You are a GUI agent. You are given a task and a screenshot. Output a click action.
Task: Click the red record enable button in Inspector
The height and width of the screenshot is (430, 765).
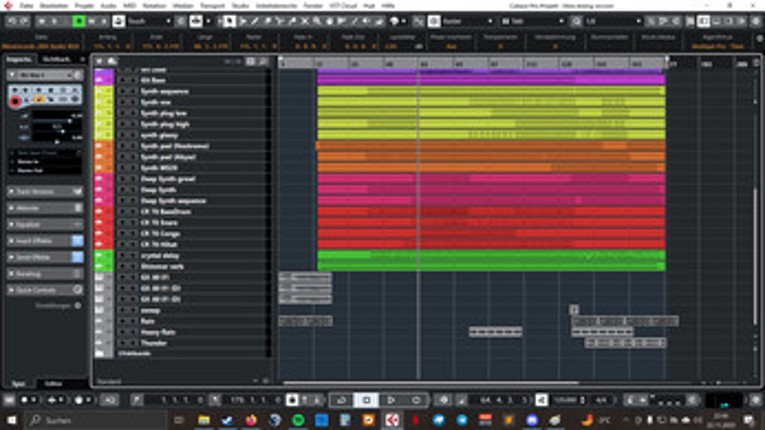pyautogui.click(x=16, y=100)
